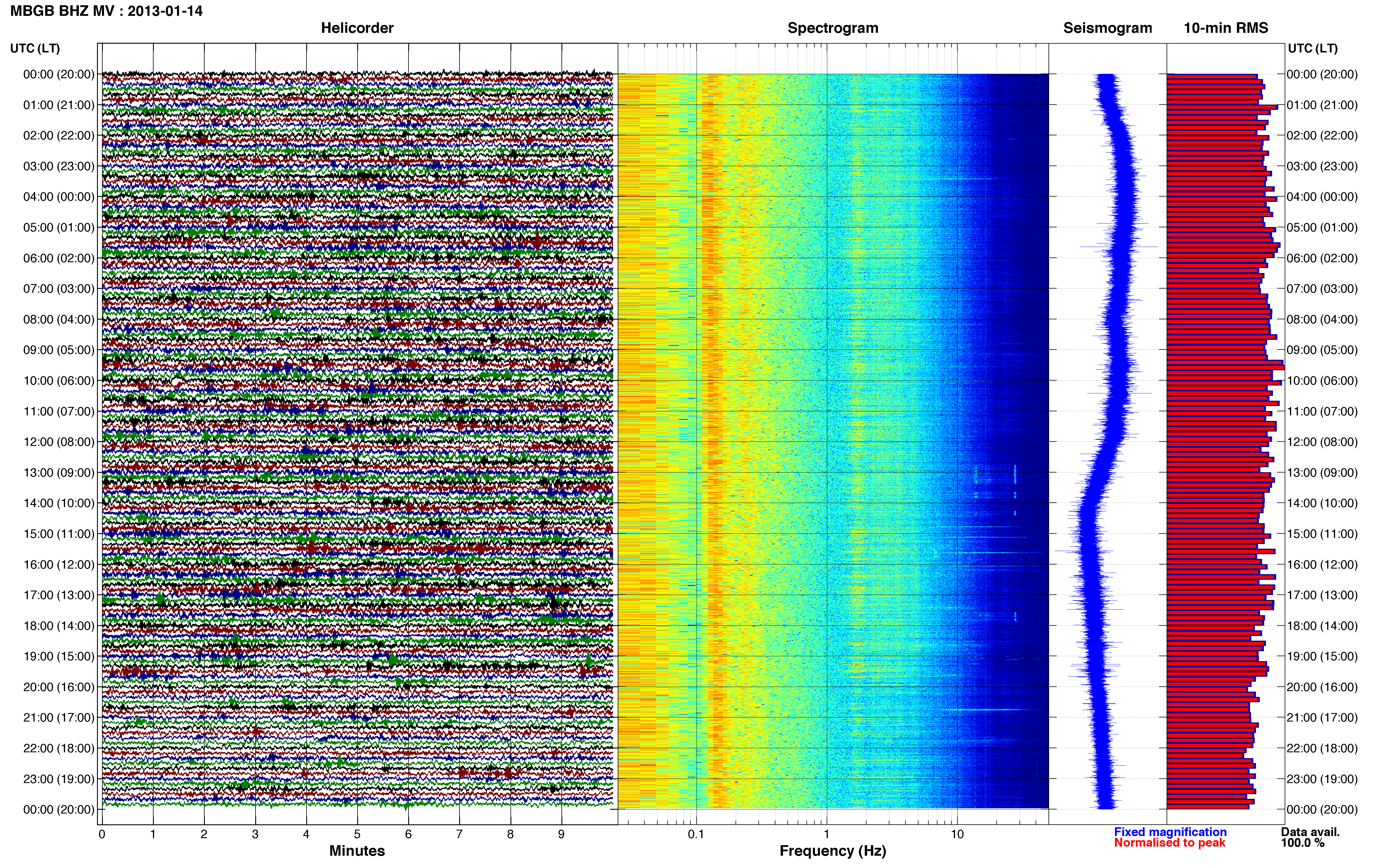Click left '10:00 (06:00)' time label
The height and width of the screenshot is (868, 1389).
pos(59,381)
